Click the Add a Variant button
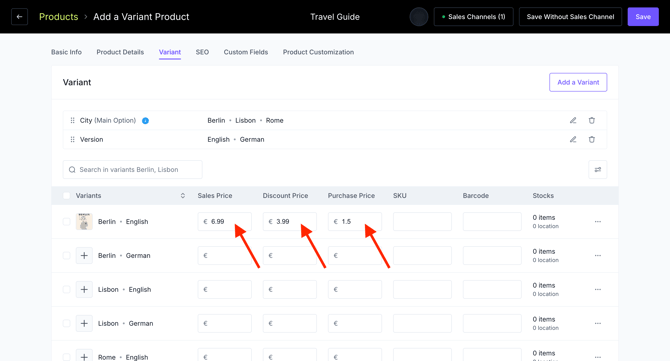The image size is (670, 361). [x=578, y=82]
